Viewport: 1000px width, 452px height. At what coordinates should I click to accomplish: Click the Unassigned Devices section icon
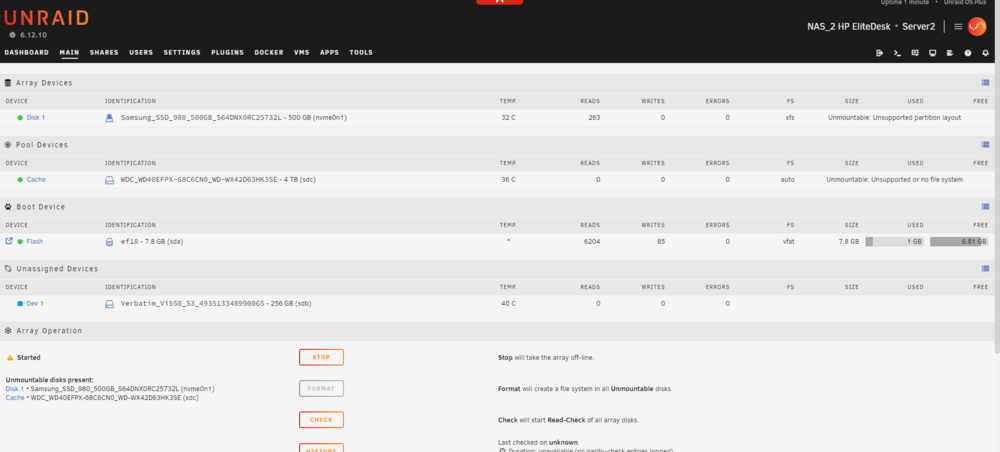coord(8,269)
